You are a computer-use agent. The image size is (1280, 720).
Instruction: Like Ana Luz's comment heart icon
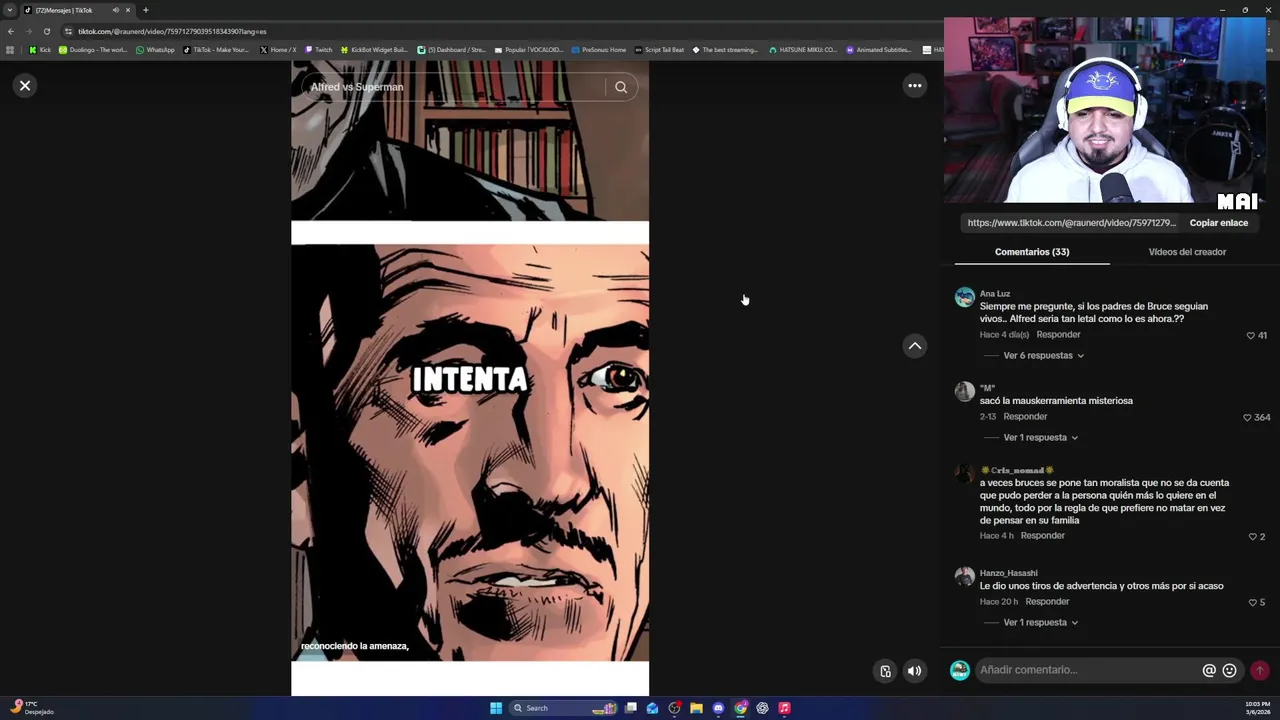point(1250,336)
